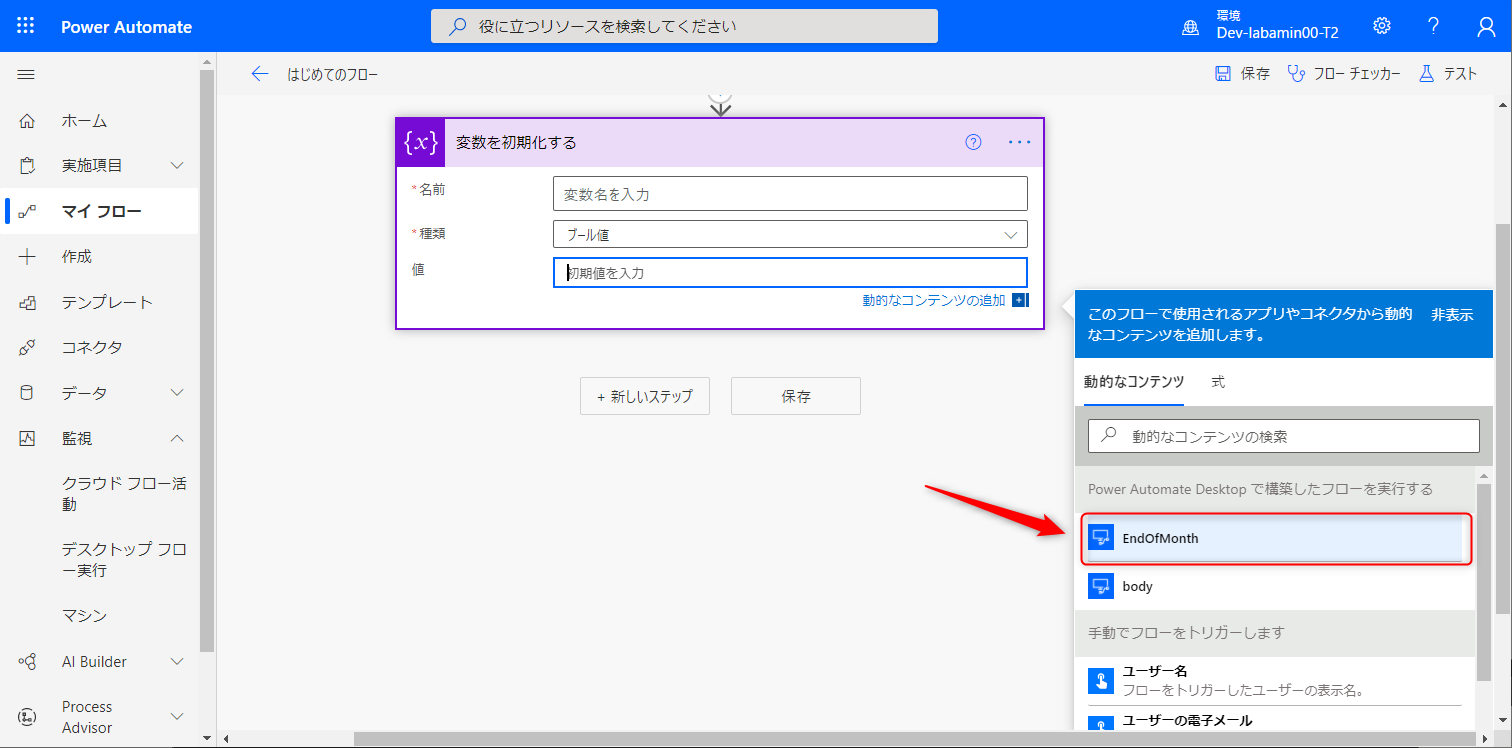Image resolution: width=1512 pixels, height=748 pixels.
Task: Hide the dynamic content panel via 非表示
Action: coord(1452,314)
